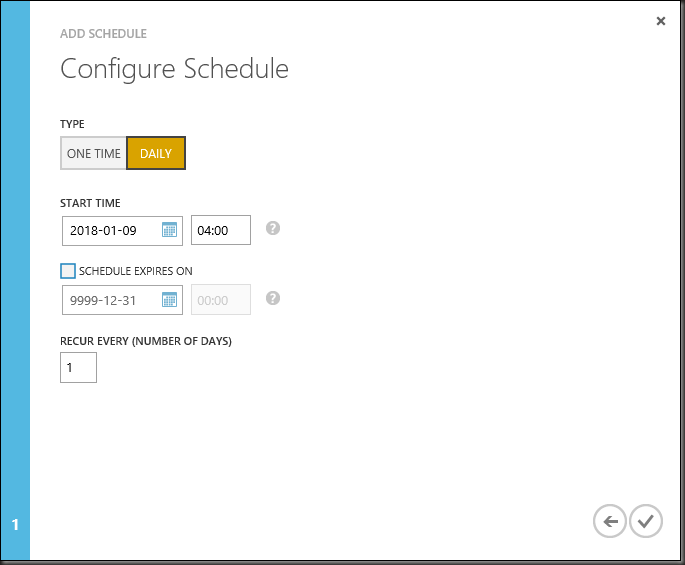
Task: Select the ONE TIME schedule type
Action: 93,154
